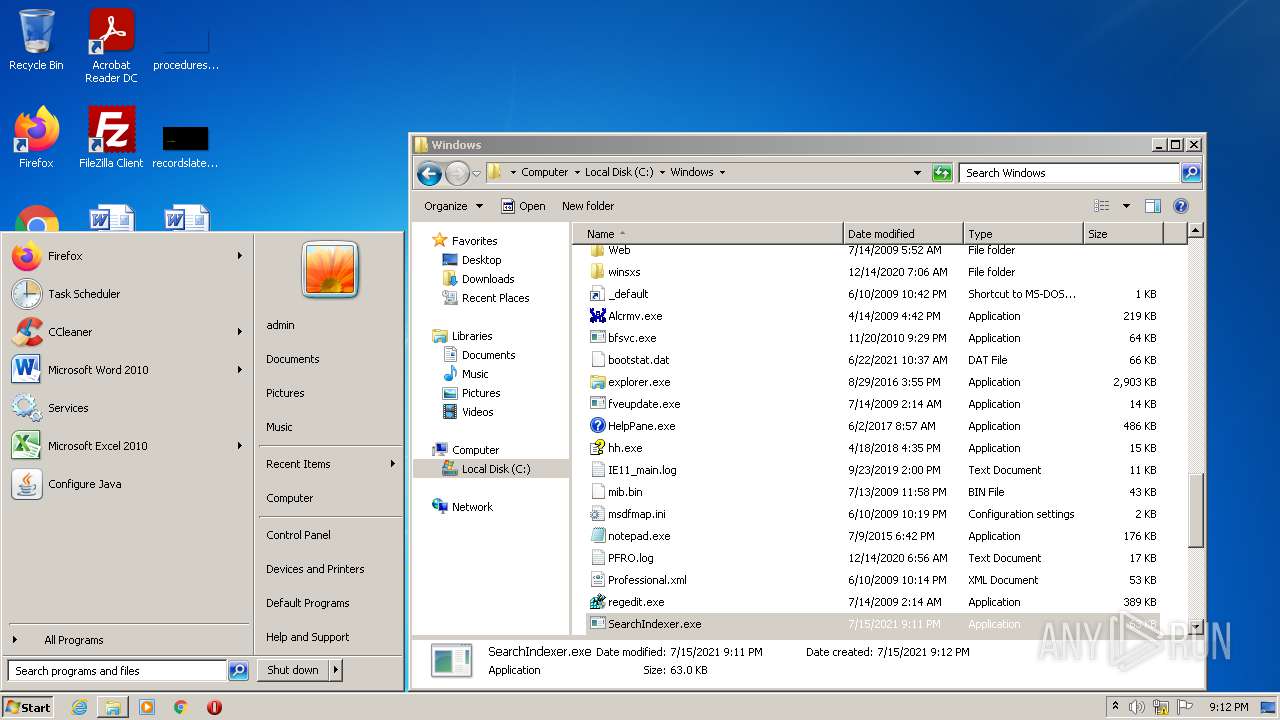Open the change view options dropdown arrow
The height and width of the screenshot is (720, 1280).
[1126, 206]
